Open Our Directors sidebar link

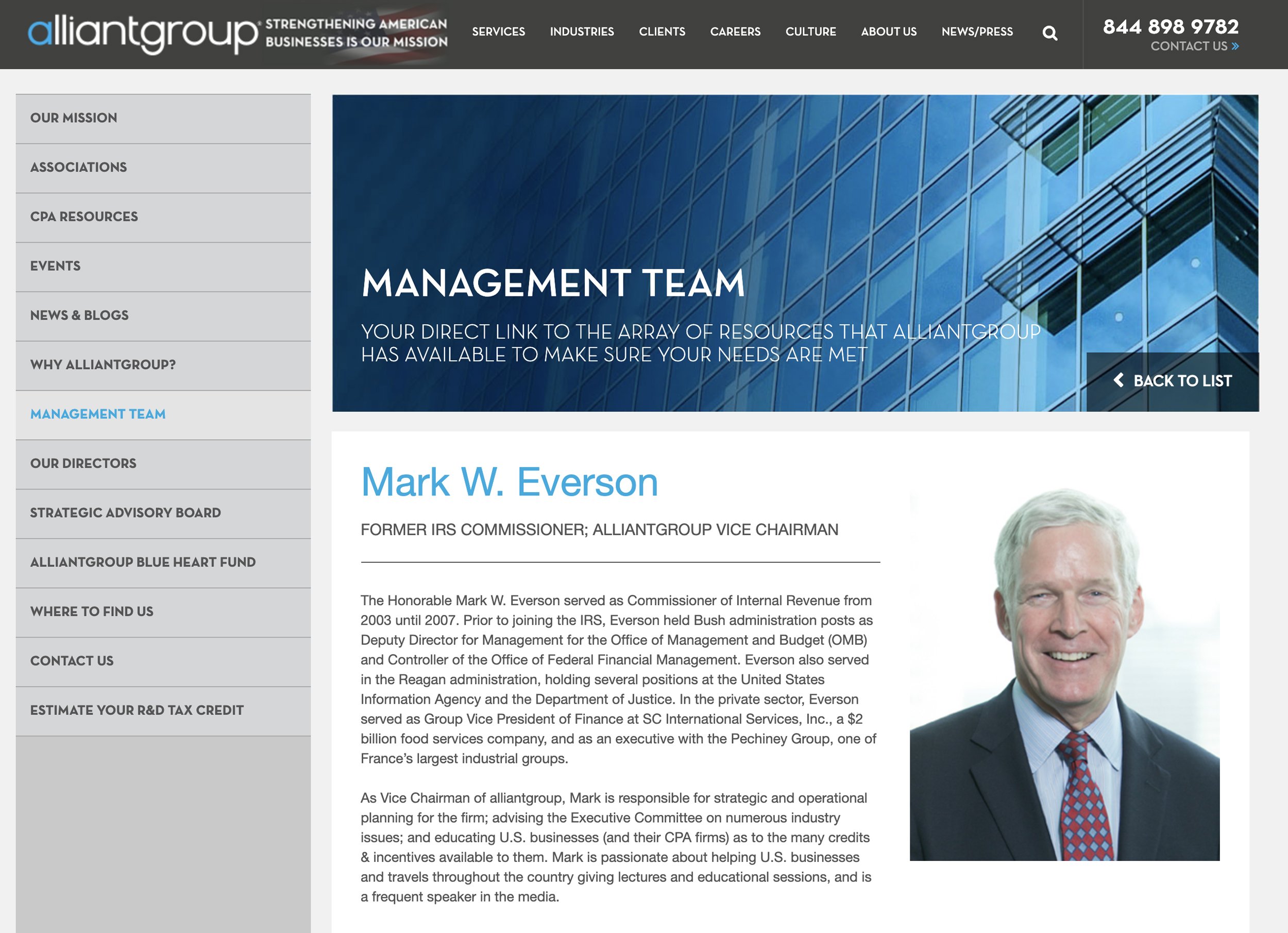[163, 464]
